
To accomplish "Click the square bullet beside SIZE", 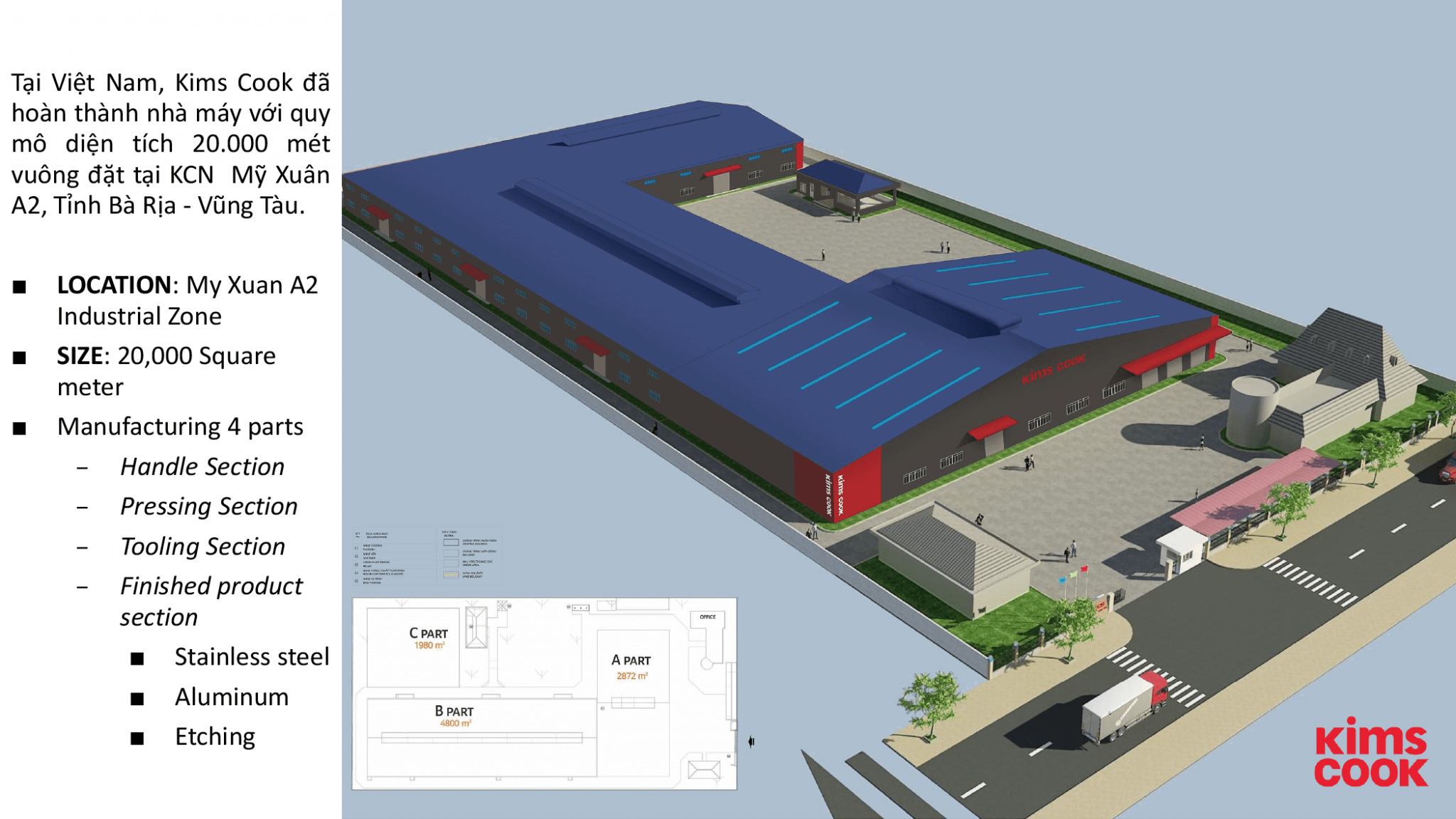I will point(20,358).
